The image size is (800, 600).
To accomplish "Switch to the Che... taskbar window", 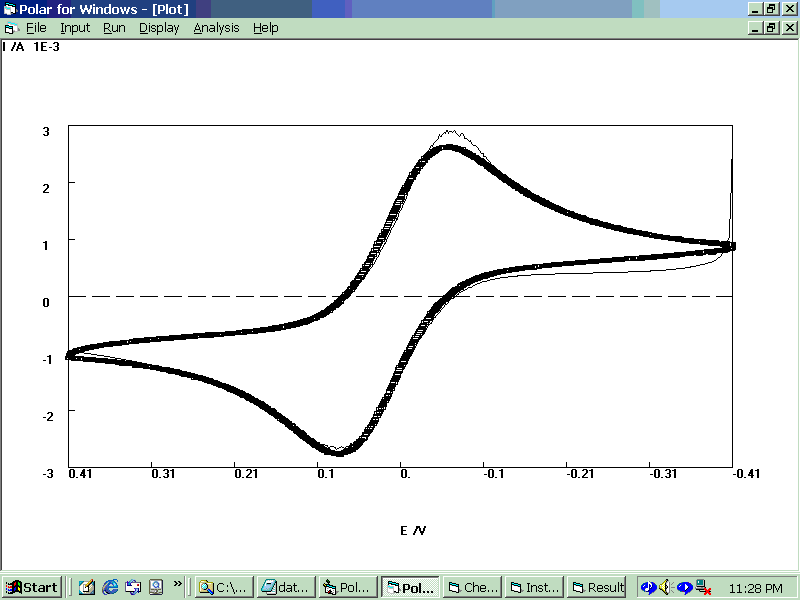I will tap(472, 587).
